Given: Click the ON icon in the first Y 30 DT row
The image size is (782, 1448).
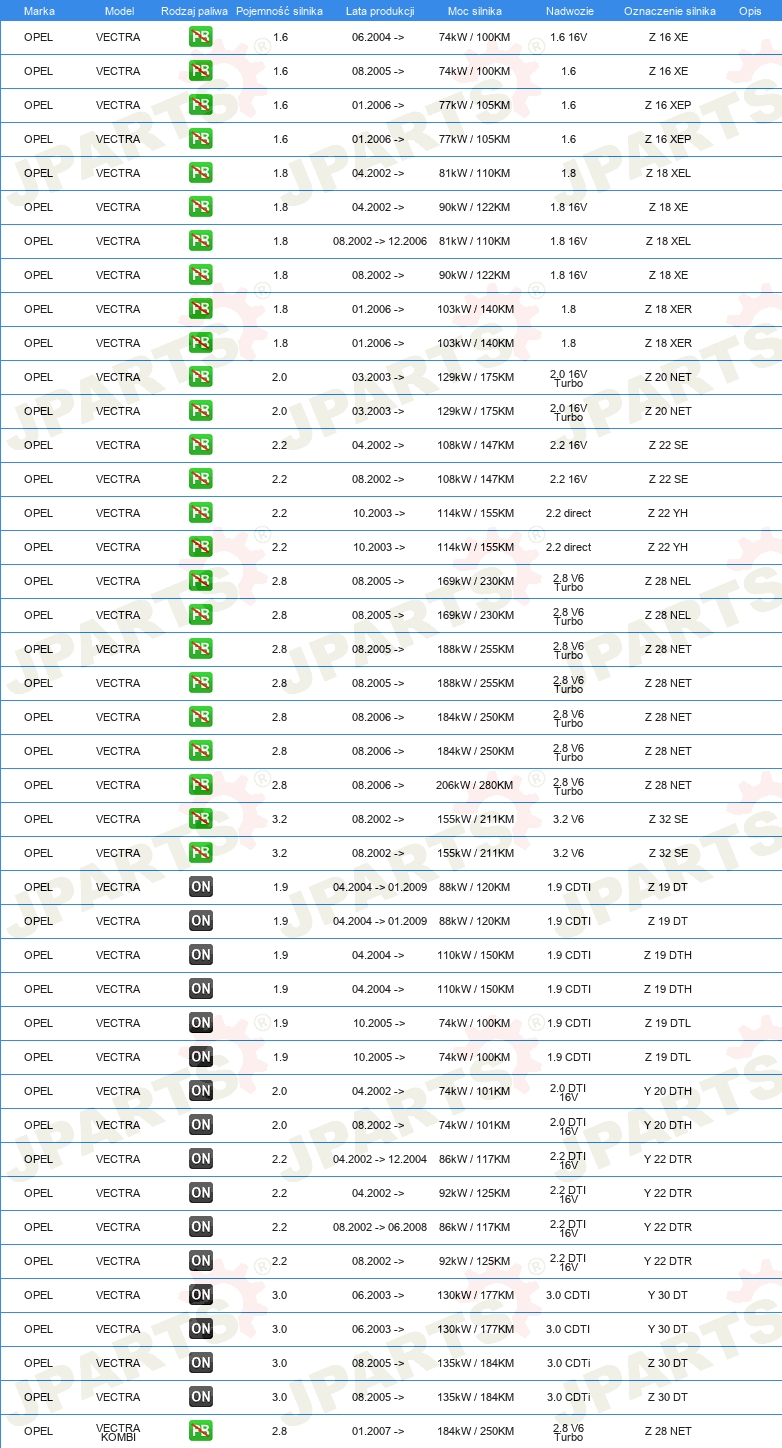Looking at the screenshot, I should [x=201, y=1295].
